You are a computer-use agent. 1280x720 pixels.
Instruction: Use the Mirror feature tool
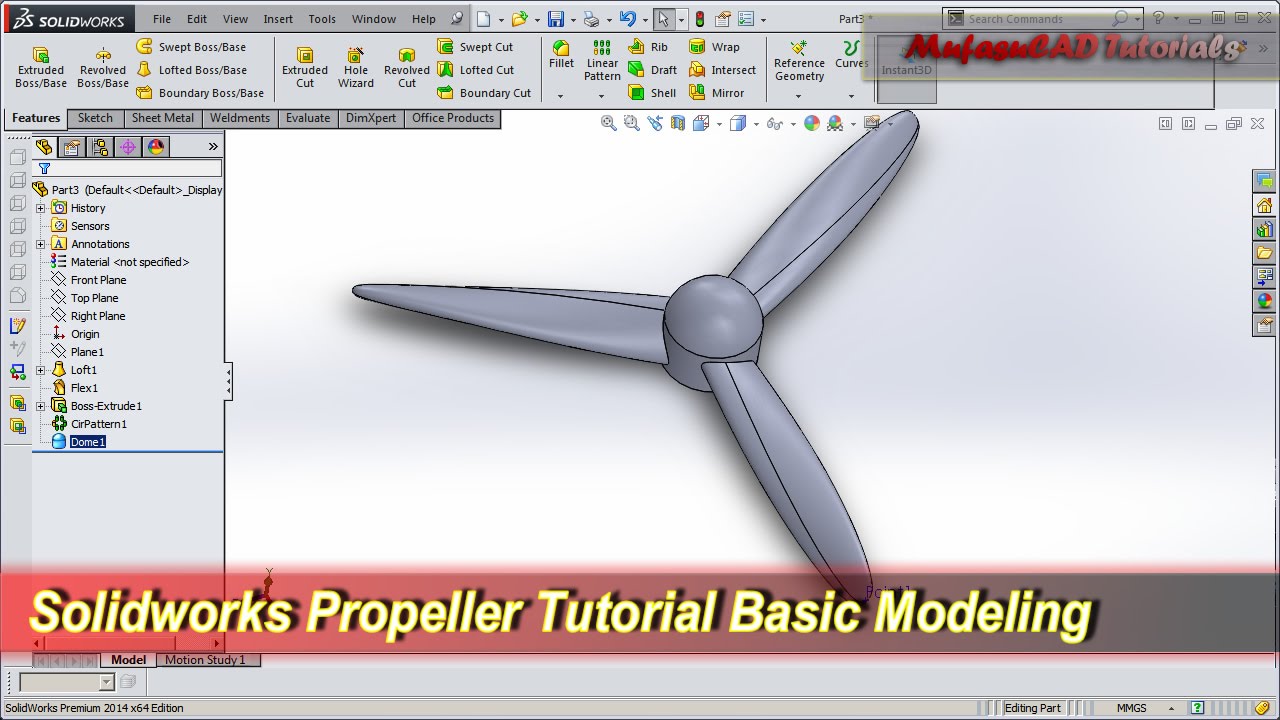pos(716,93)
